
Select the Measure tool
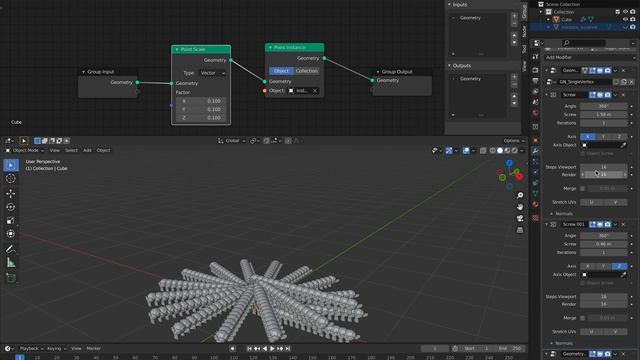click(x=11, y=263)
